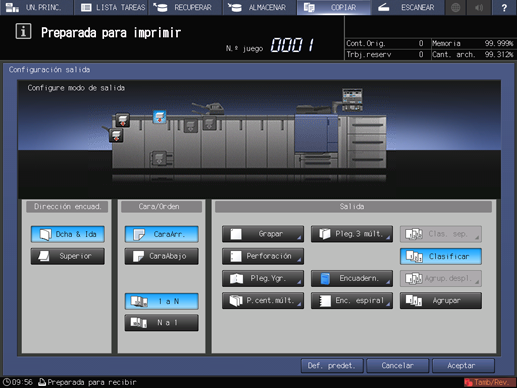Open P.cent.múlt. multi center fold options

coord(263,301)
